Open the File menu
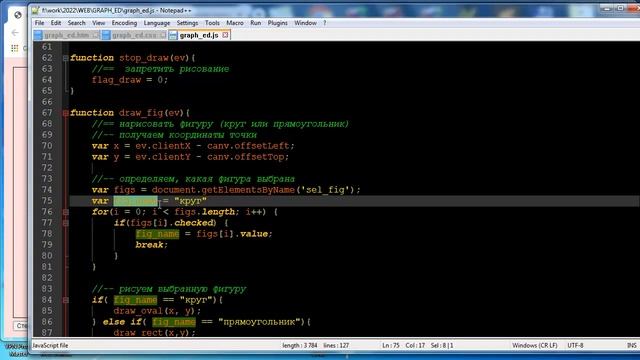This screenshot has height=360, width=640. click(40, 23)
